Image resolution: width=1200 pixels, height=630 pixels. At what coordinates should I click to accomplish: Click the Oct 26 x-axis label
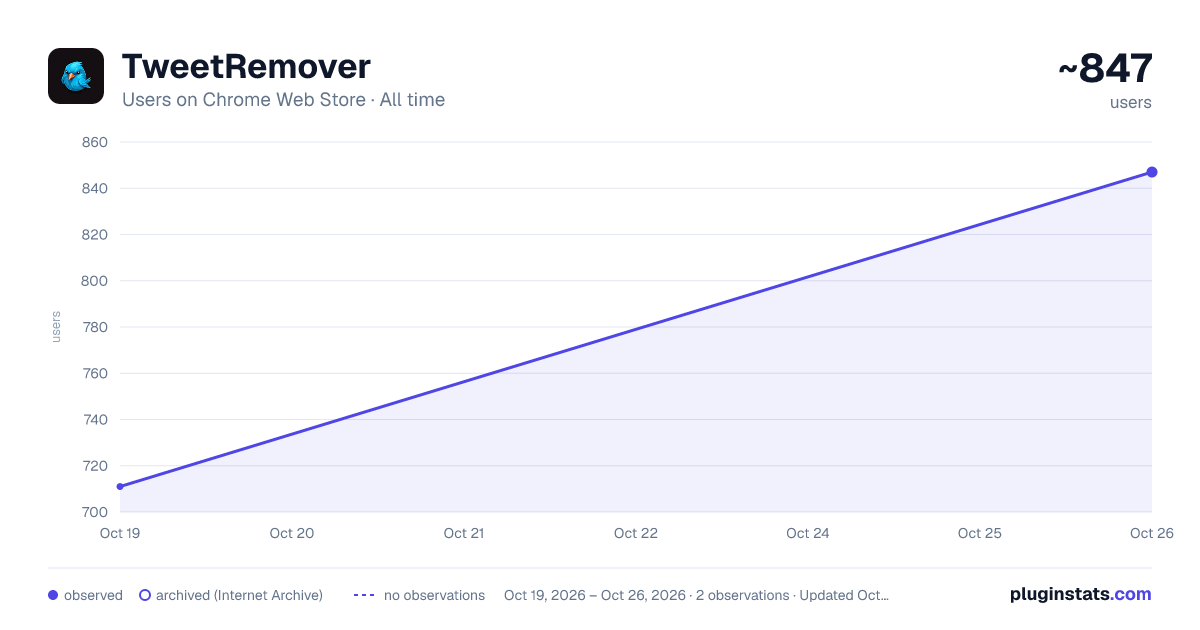[x=1152, y=533]
